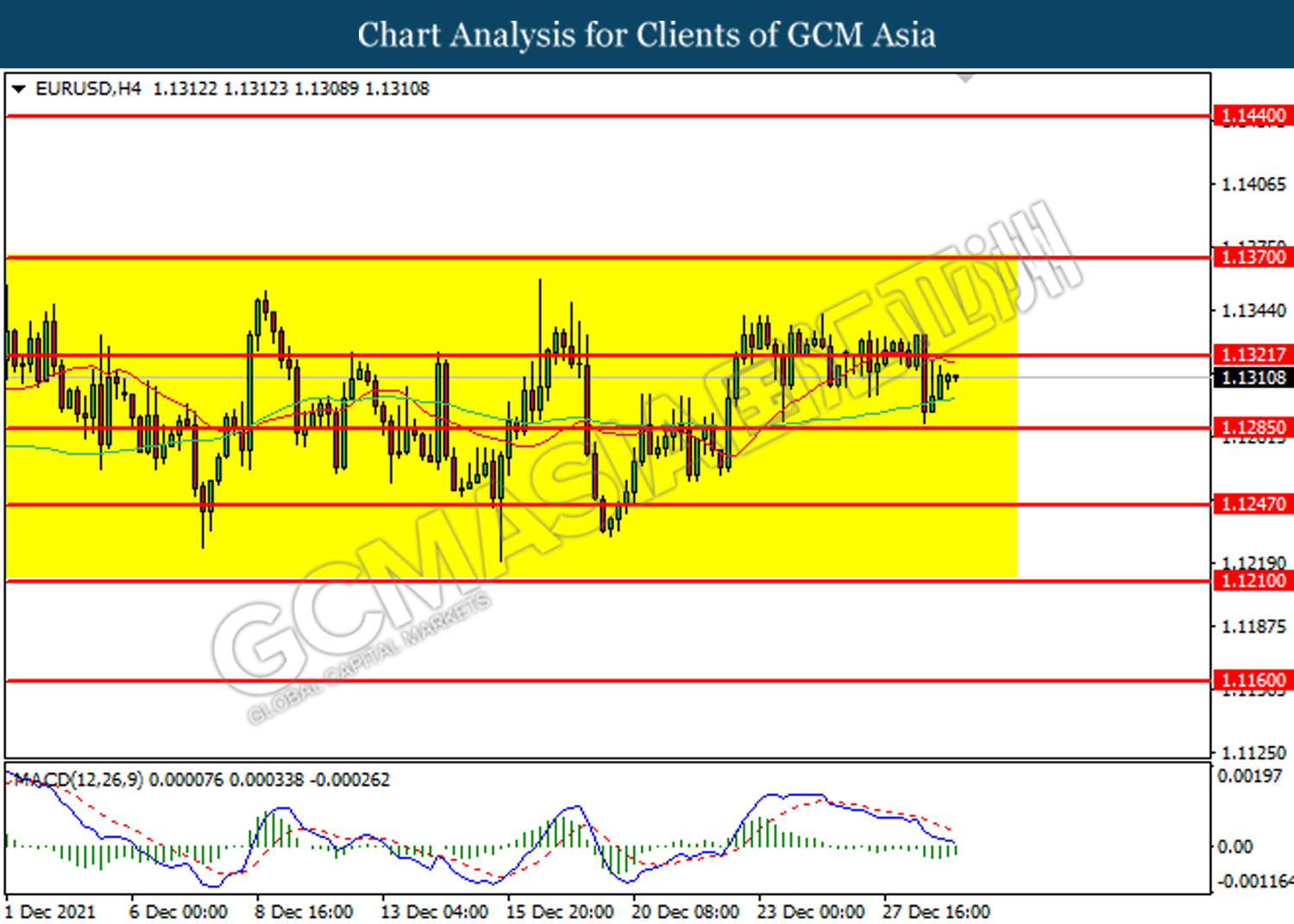The height and width of the screenshot is (924, 1294).
Task: Click the MACD 0.00197 scale value
Action: 1249,776
